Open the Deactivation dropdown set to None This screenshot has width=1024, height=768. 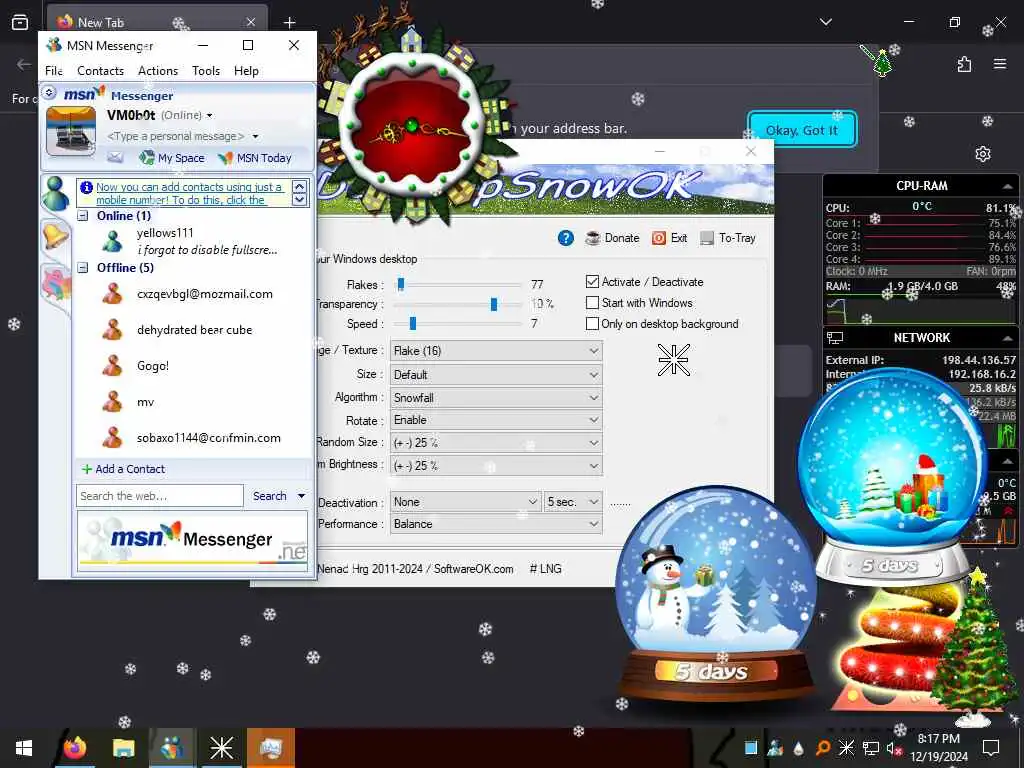coord(465,502)
